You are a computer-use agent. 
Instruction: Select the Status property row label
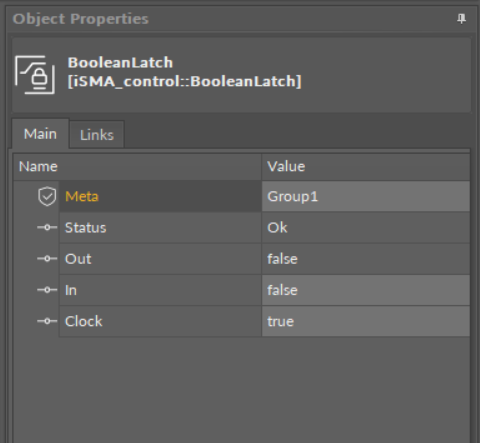[86, 228]
